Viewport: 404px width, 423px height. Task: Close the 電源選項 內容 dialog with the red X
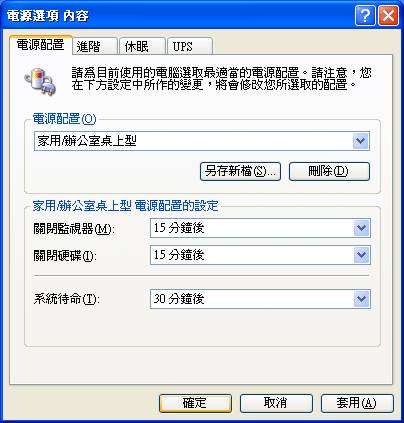coord(388,16)
